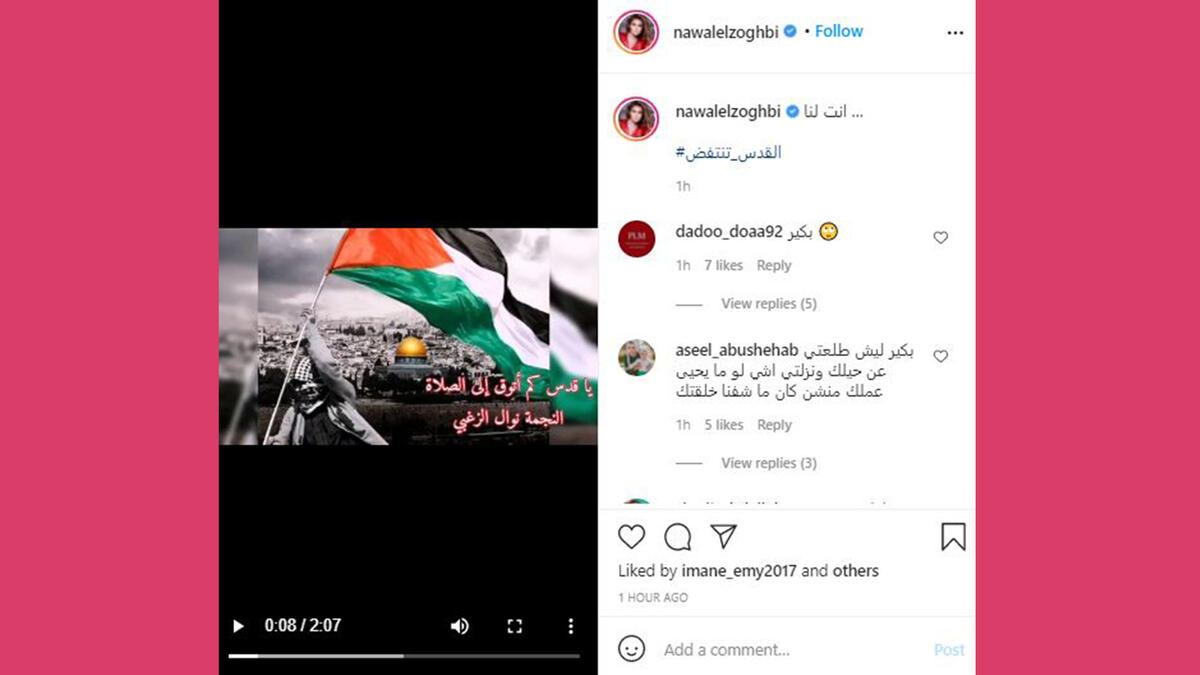This screenshot has width=1200, height=675.
Task: Open comments via the speech bubble icon
Action: click(x=678, y=537)
